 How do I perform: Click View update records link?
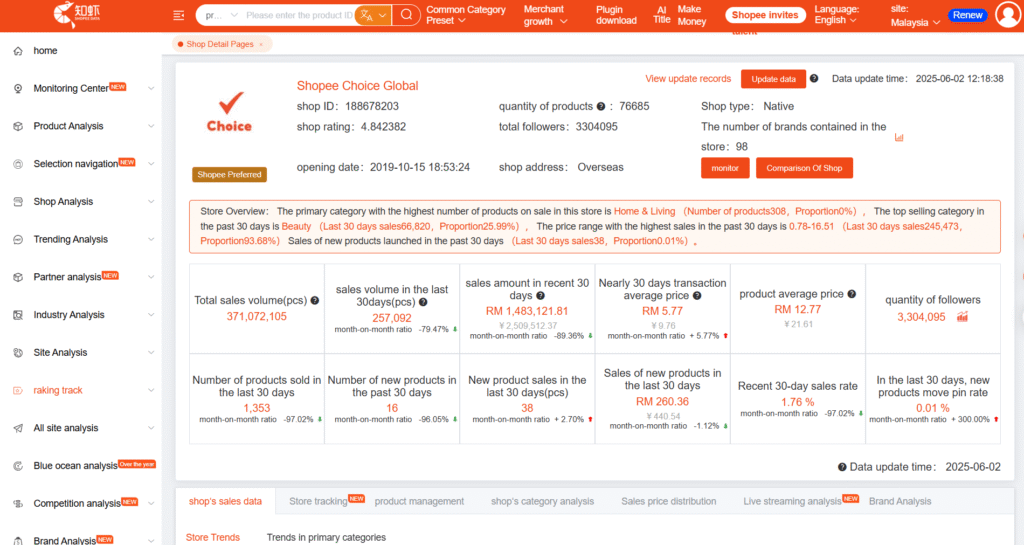688,78
